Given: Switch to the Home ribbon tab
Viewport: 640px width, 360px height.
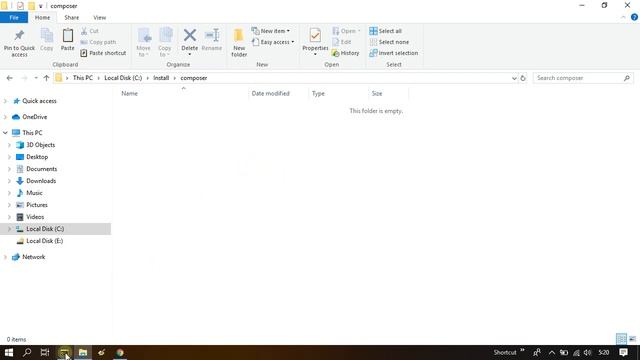Looking at the screenshot, I should point(42,18).
